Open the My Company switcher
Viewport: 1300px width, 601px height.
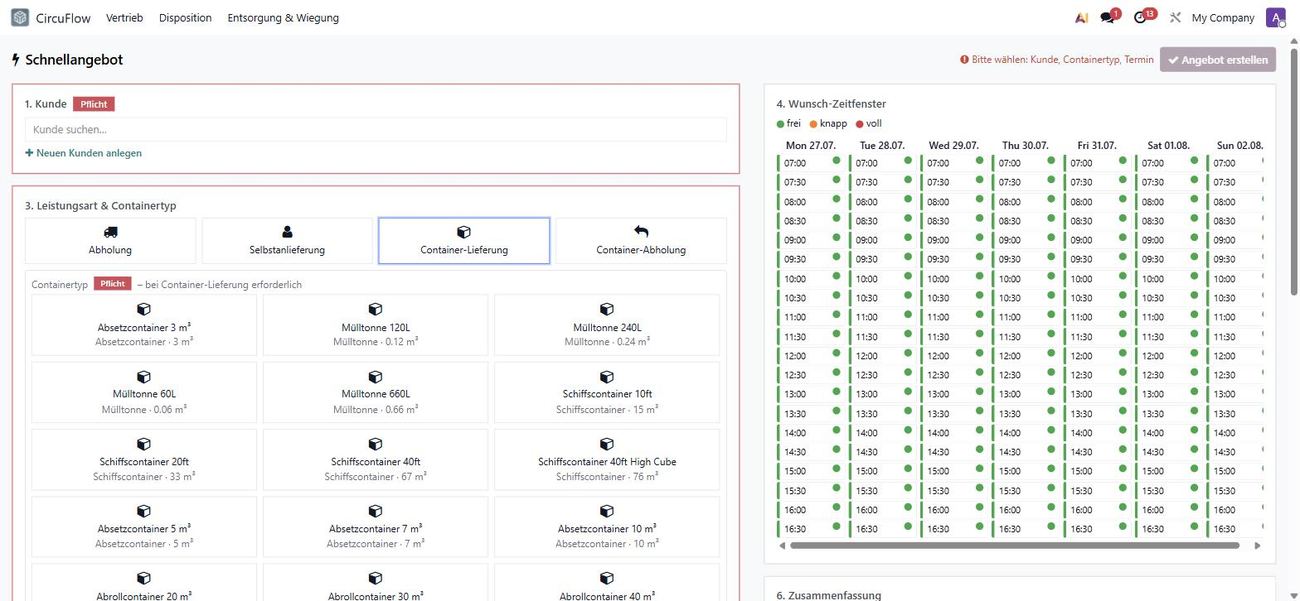pyautogui.click(x=1223, y=18)
